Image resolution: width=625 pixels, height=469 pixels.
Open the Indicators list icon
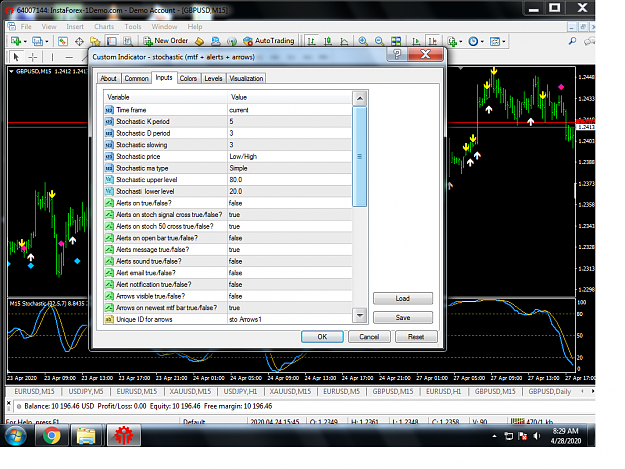point(452,41)
